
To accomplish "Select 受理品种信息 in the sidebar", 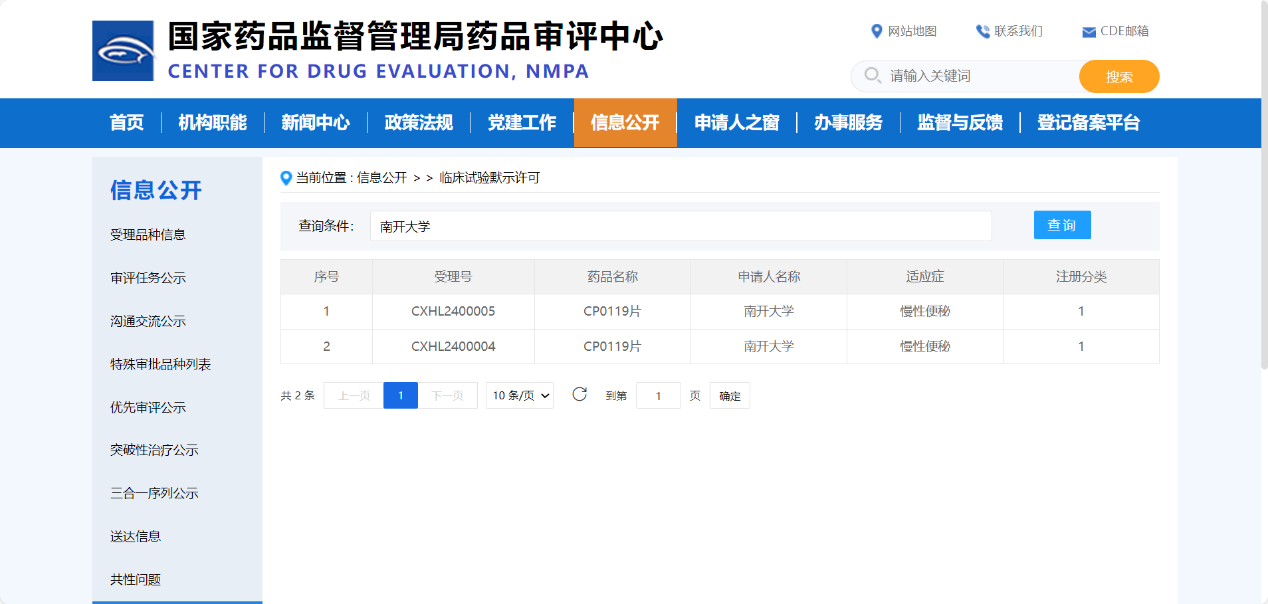I will pyautogui.click(x=148, y=235).
